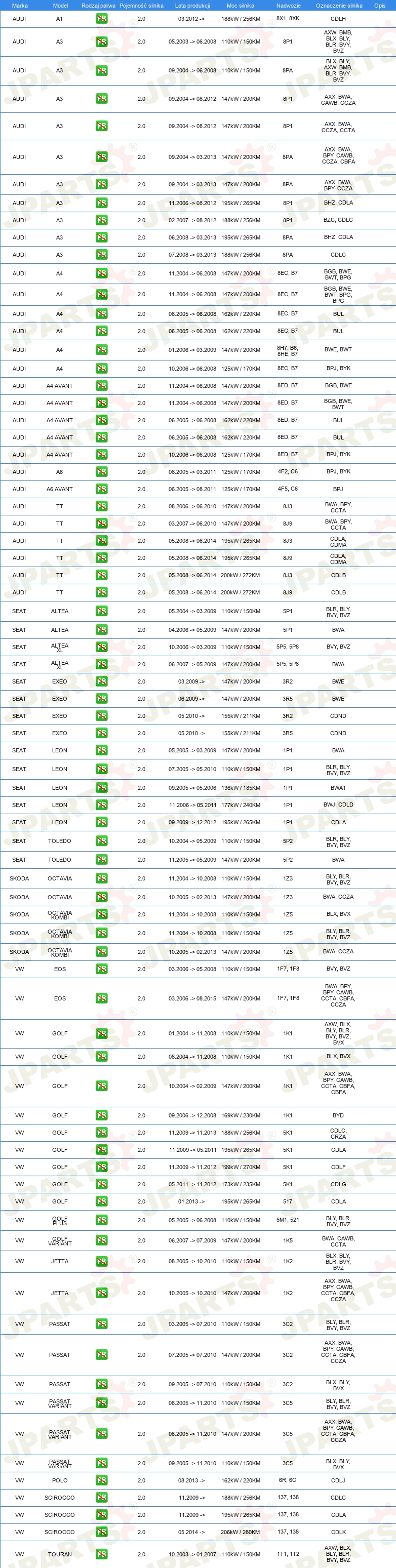Select the fuel icon in AUDI A4 8H7, B6 row
The image size is (396, 1568).
point(101,350)
